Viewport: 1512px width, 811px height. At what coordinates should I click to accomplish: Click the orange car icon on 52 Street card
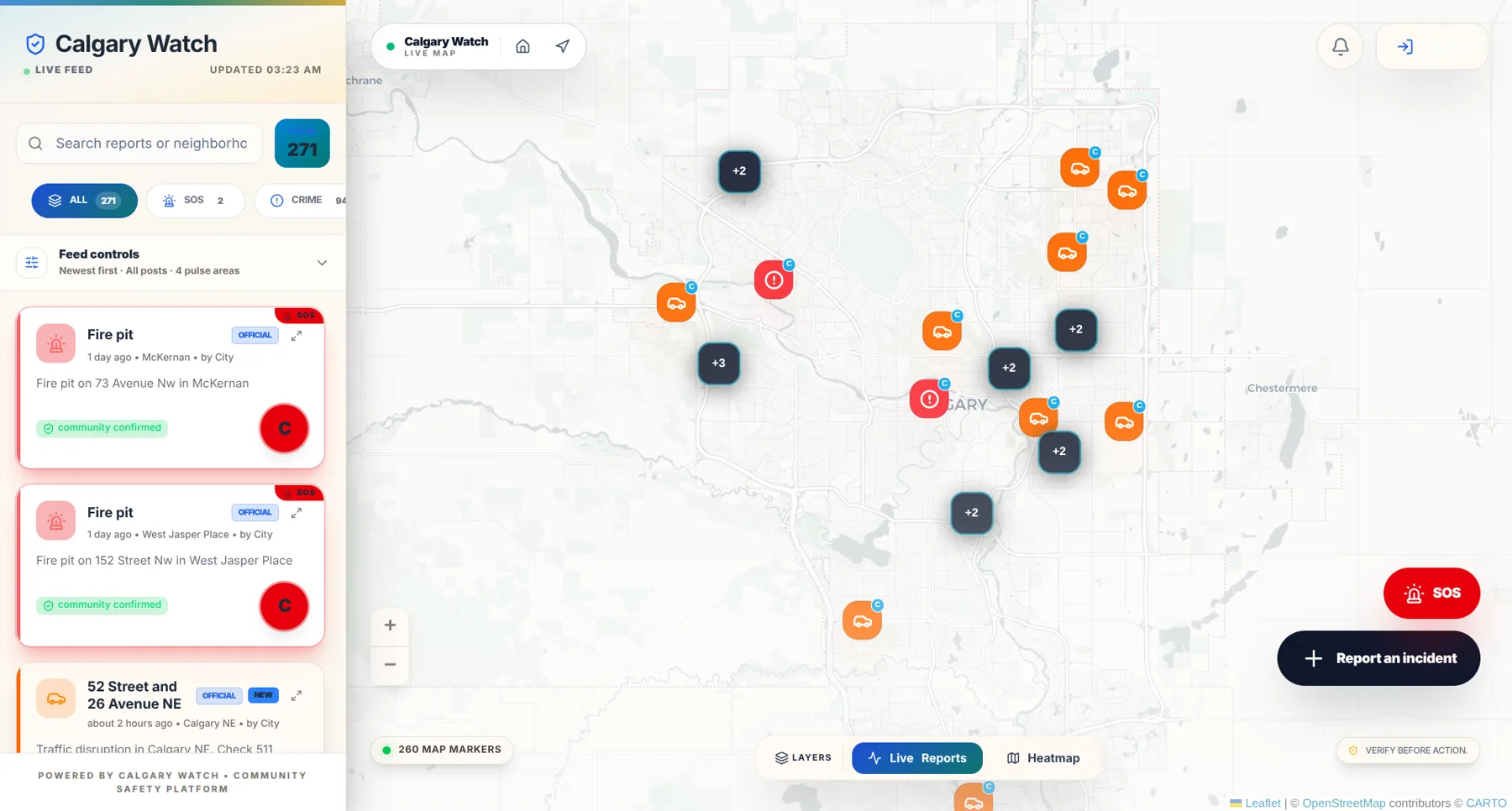(x=56, y=699)
